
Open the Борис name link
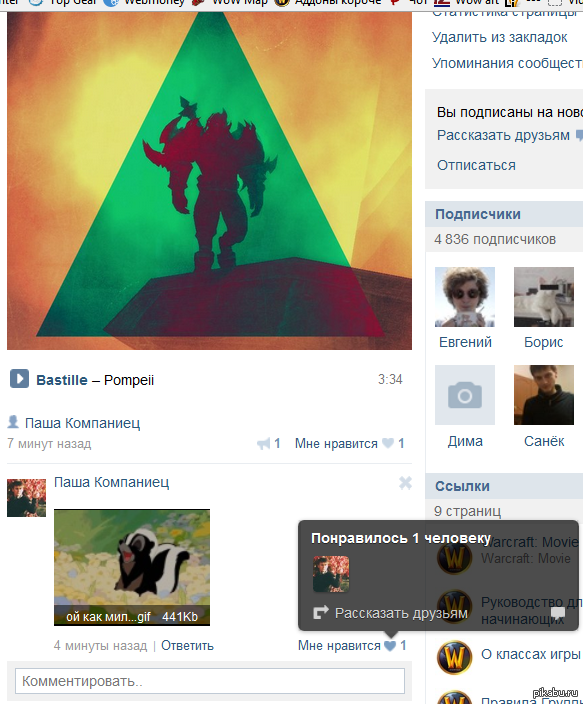pyautogui.click(x=543, y=342)
